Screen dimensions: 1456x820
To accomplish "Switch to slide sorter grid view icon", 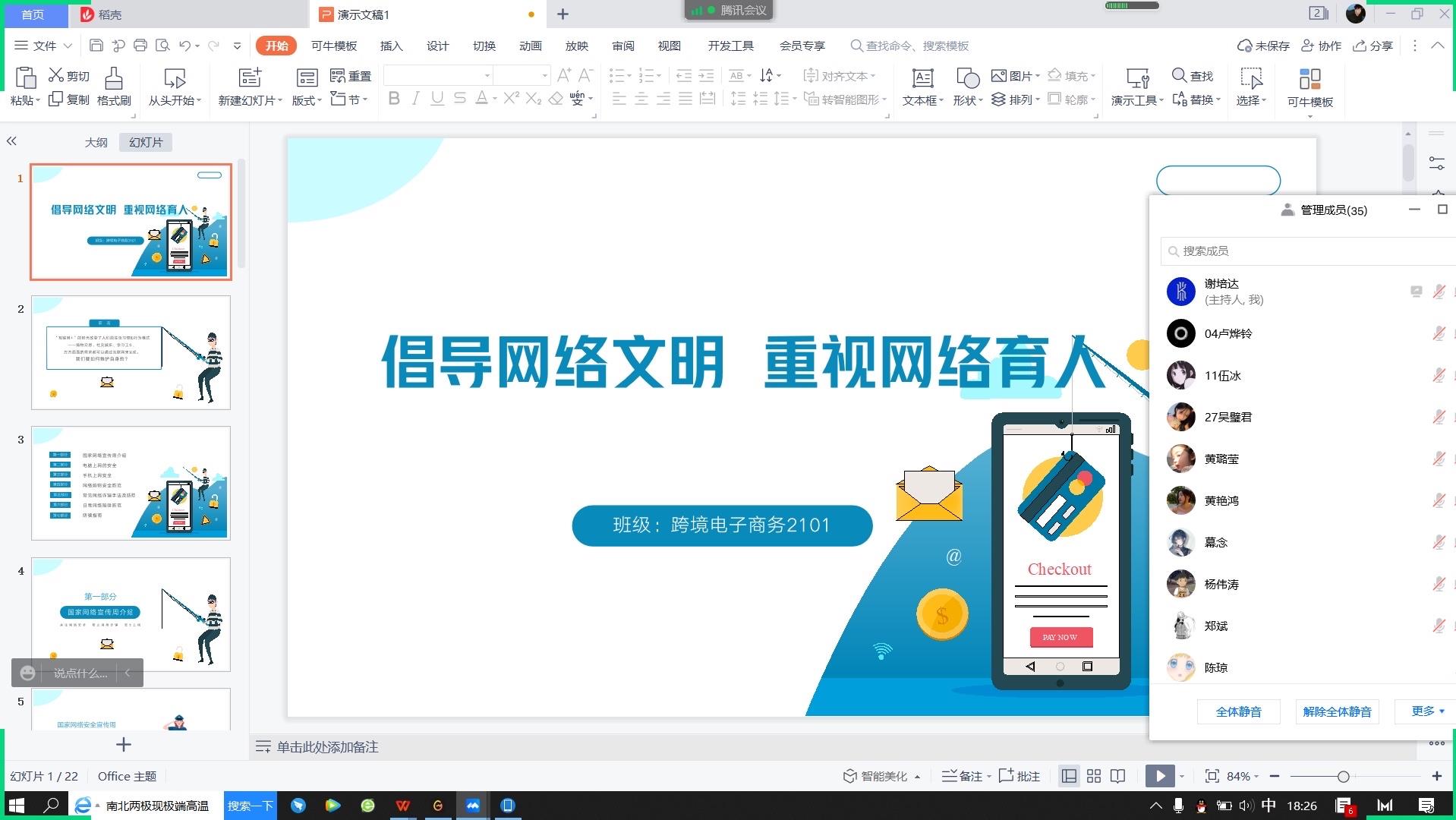I will tap(1093, 776).
